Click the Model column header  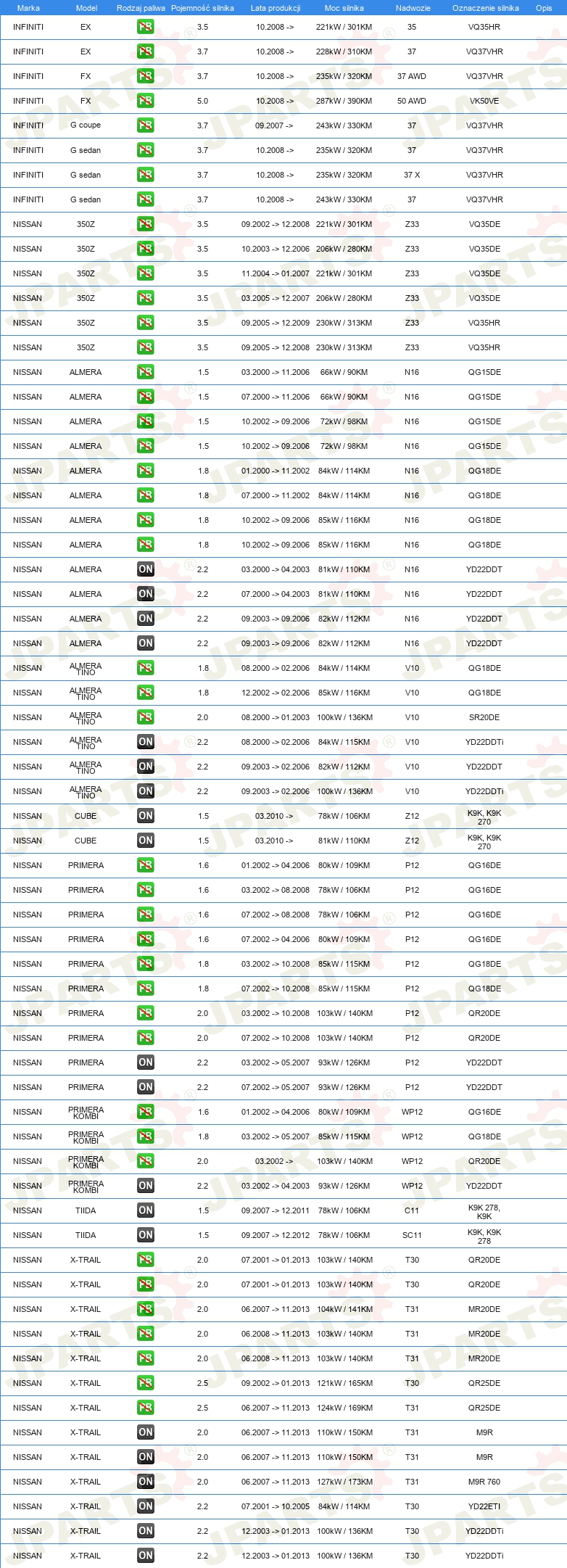pyautogui.click(x=86, y=8)
